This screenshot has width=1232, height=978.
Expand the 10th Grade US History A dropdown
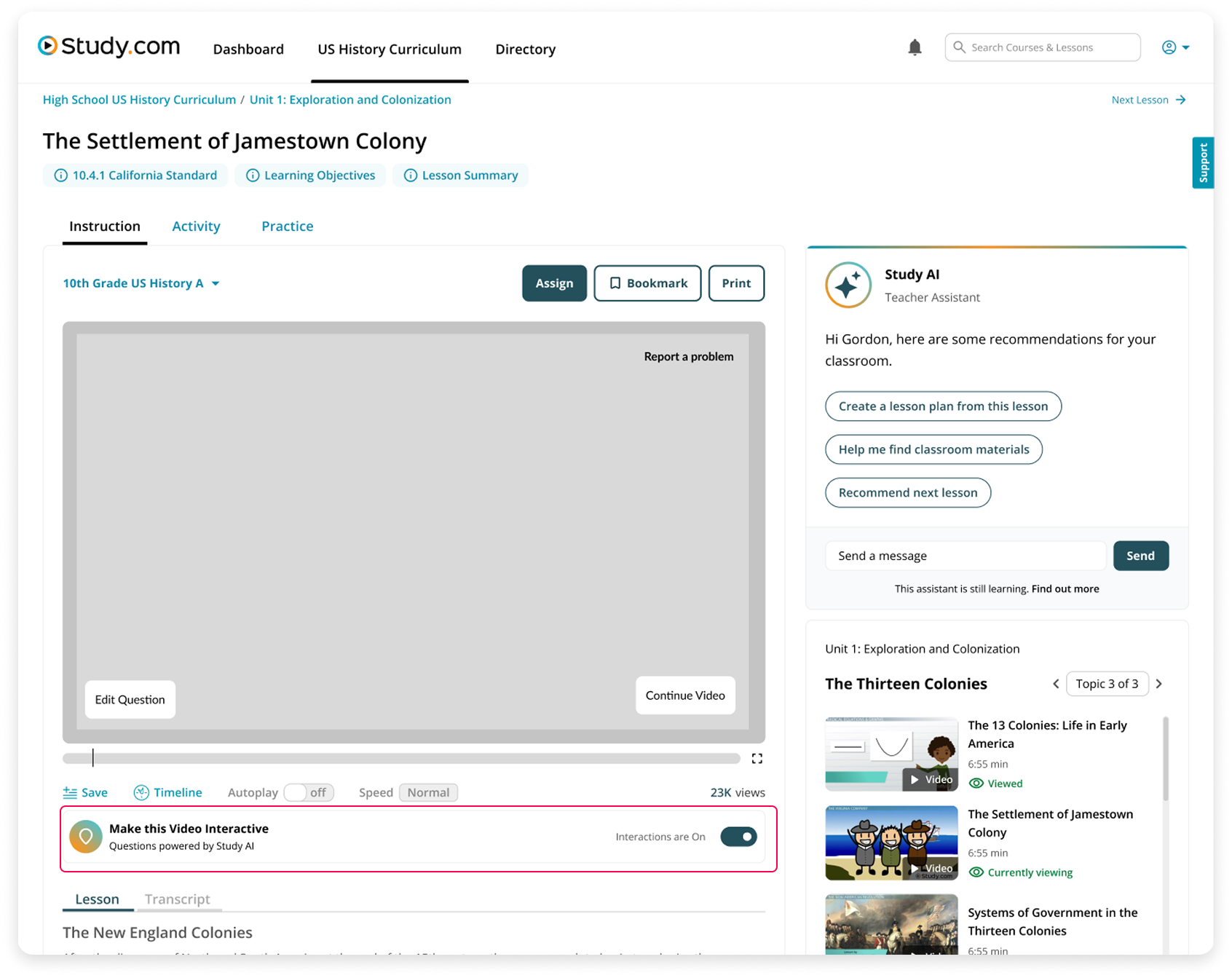point(141,283)
